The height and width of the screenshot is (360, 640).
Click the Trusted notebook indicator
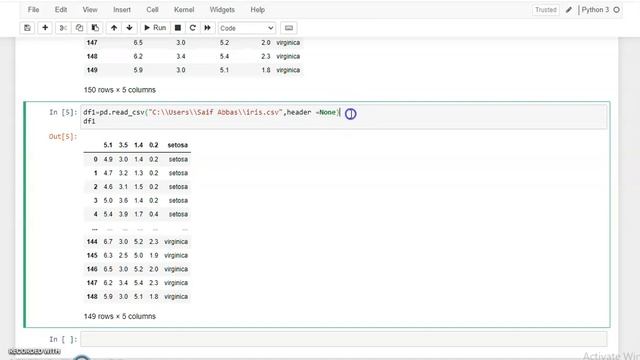[x=546, y=10]
